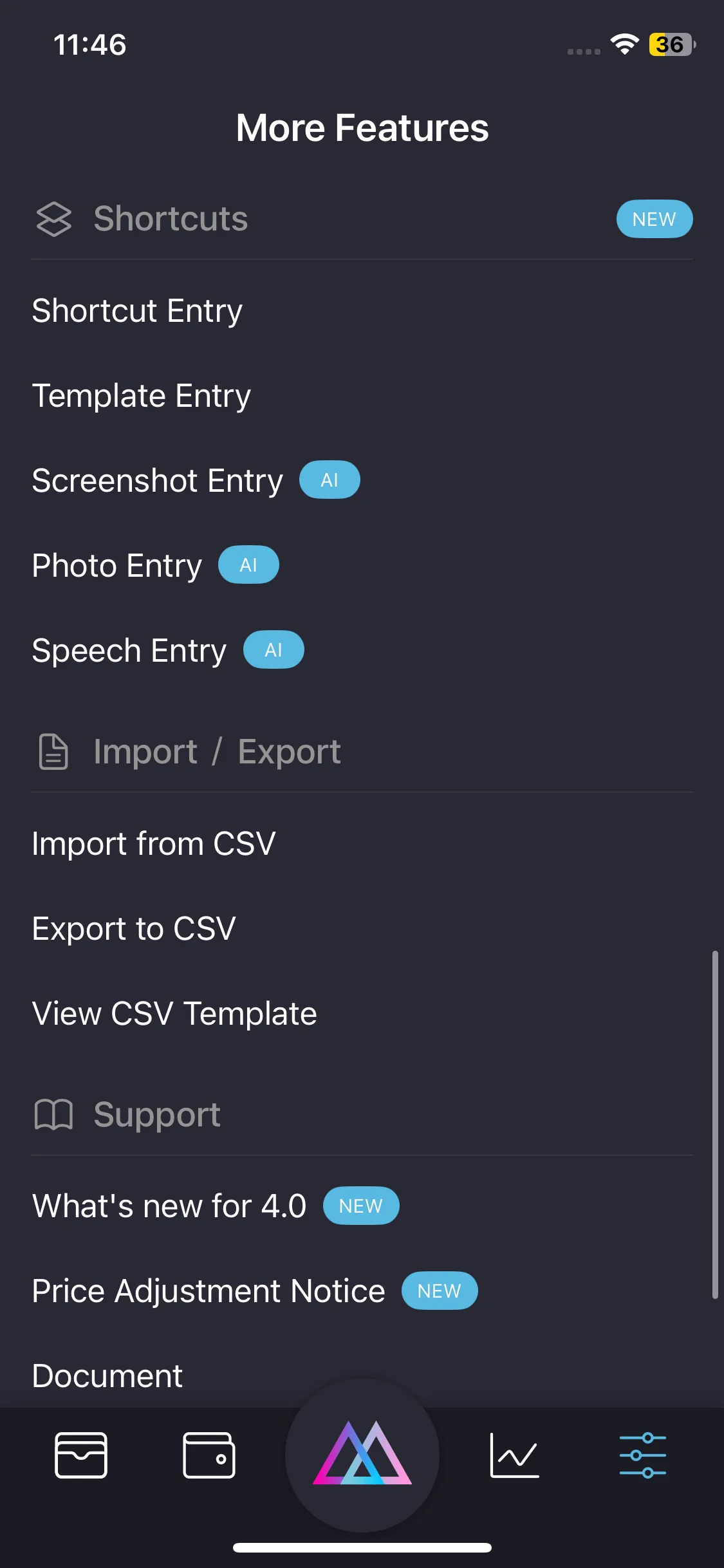Read the Price Adjustment Notice
The width and height of the screenshot is (724, 1568).
click(209, 1291)
